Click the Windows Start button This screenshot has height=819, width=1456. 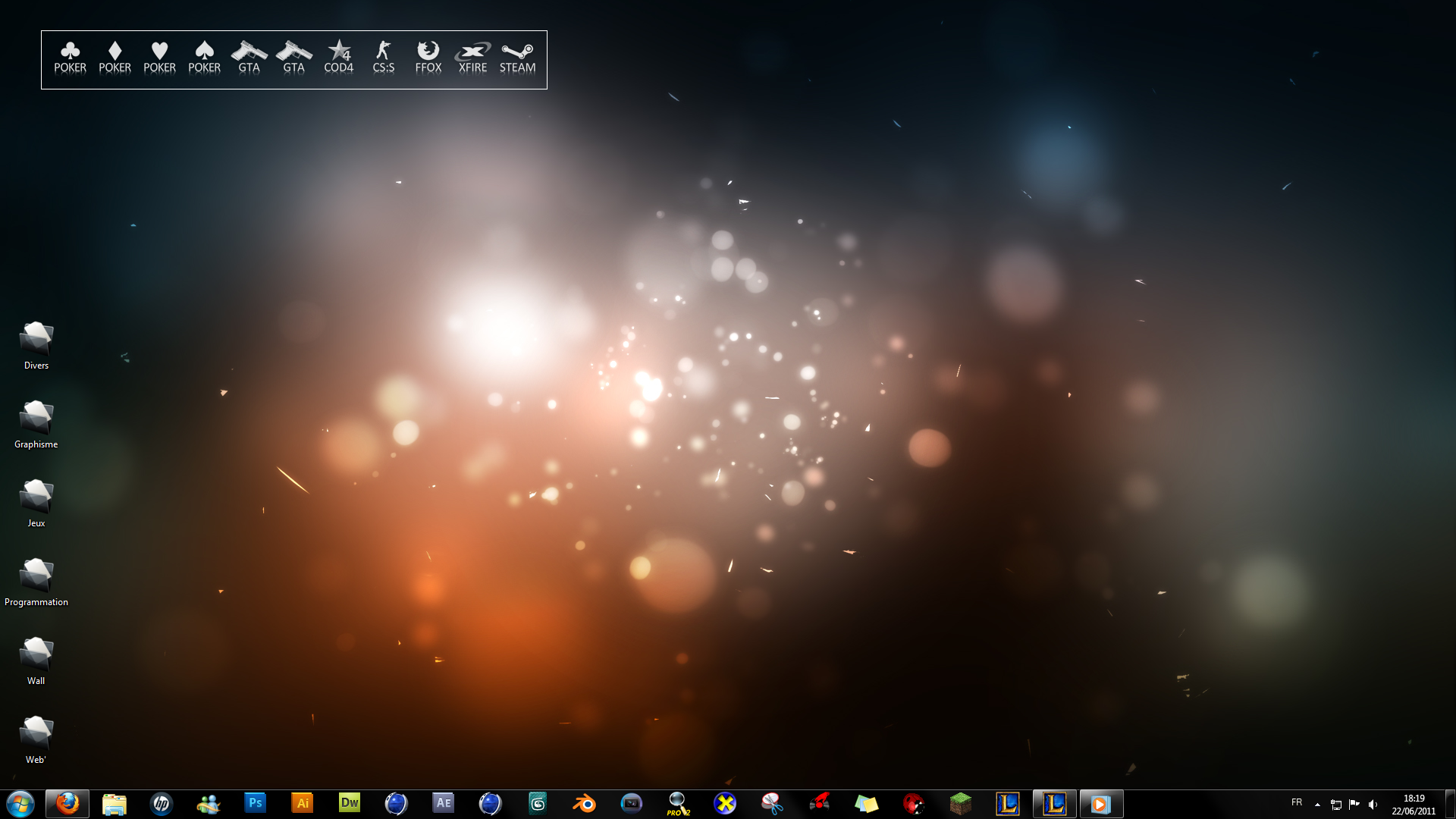click(20, 803)
